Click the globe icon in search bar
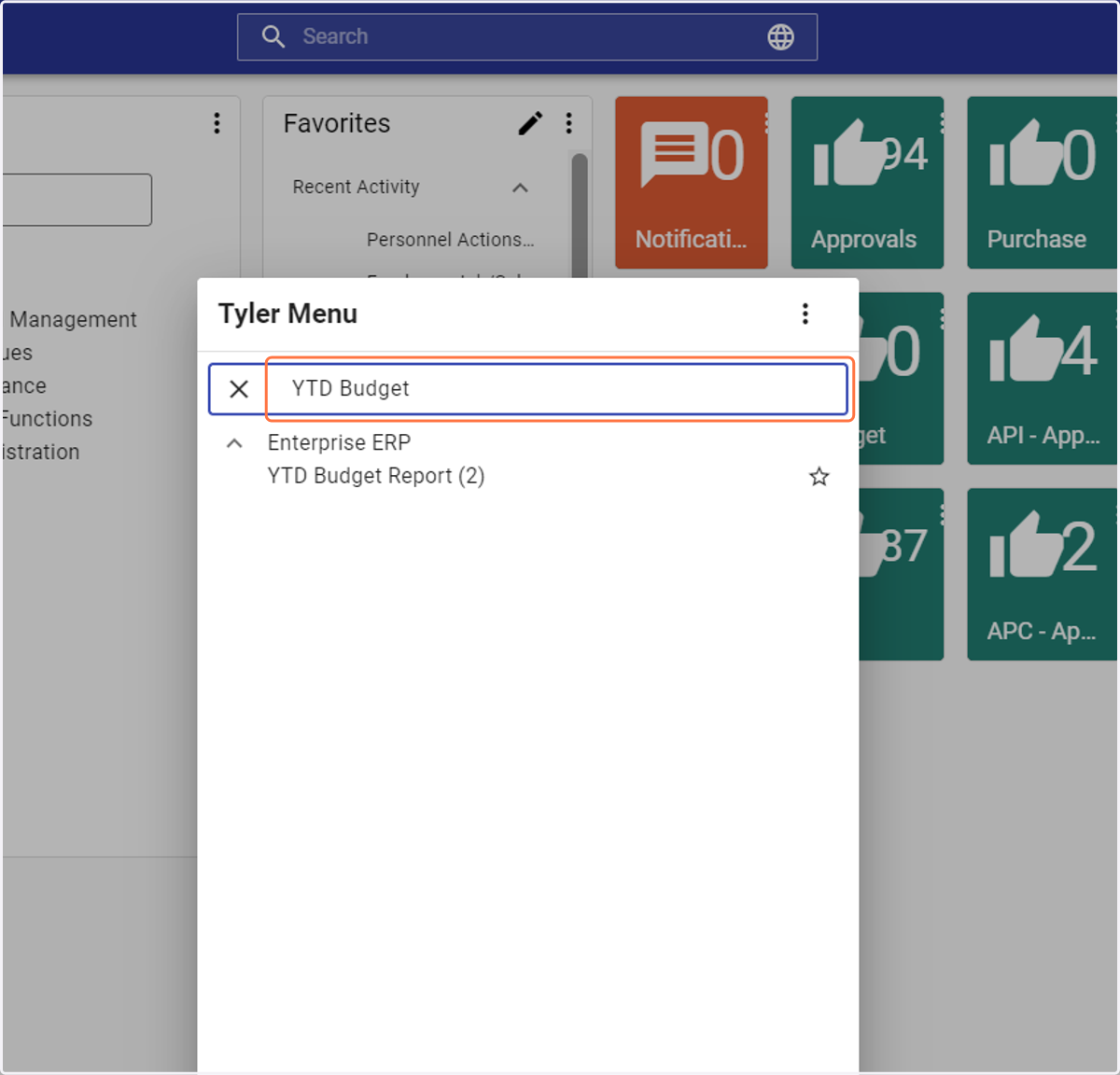 780,36
